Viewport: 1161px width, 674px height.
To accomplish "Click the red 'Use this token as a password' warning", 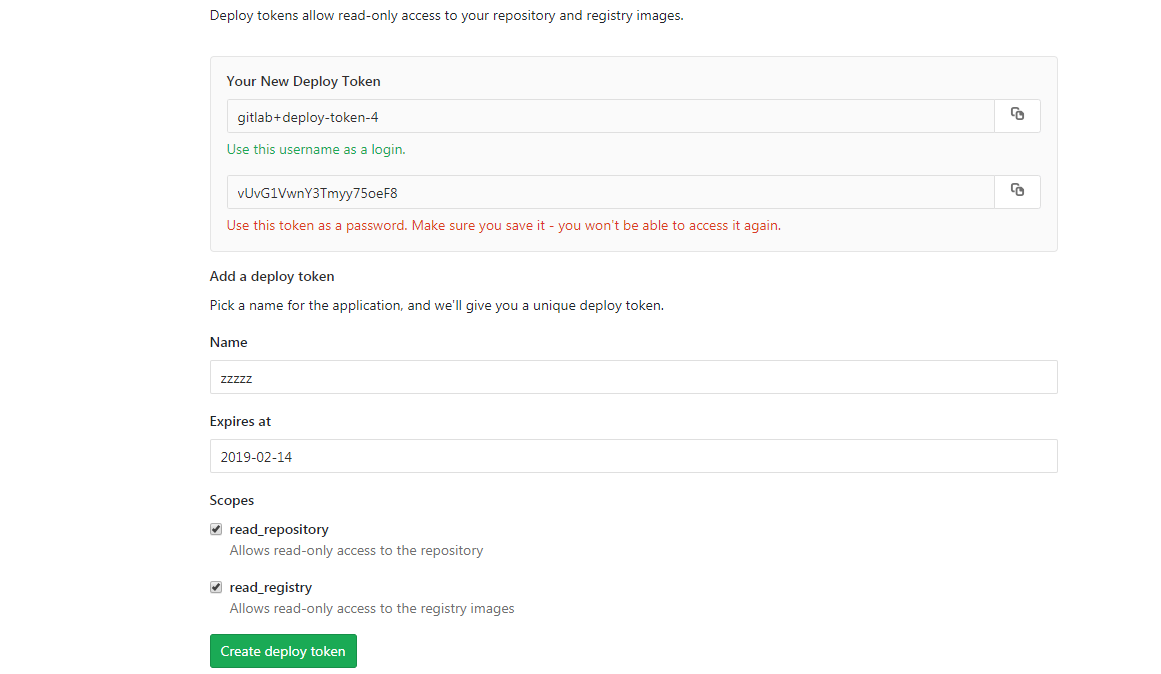I will coord(503,225).
